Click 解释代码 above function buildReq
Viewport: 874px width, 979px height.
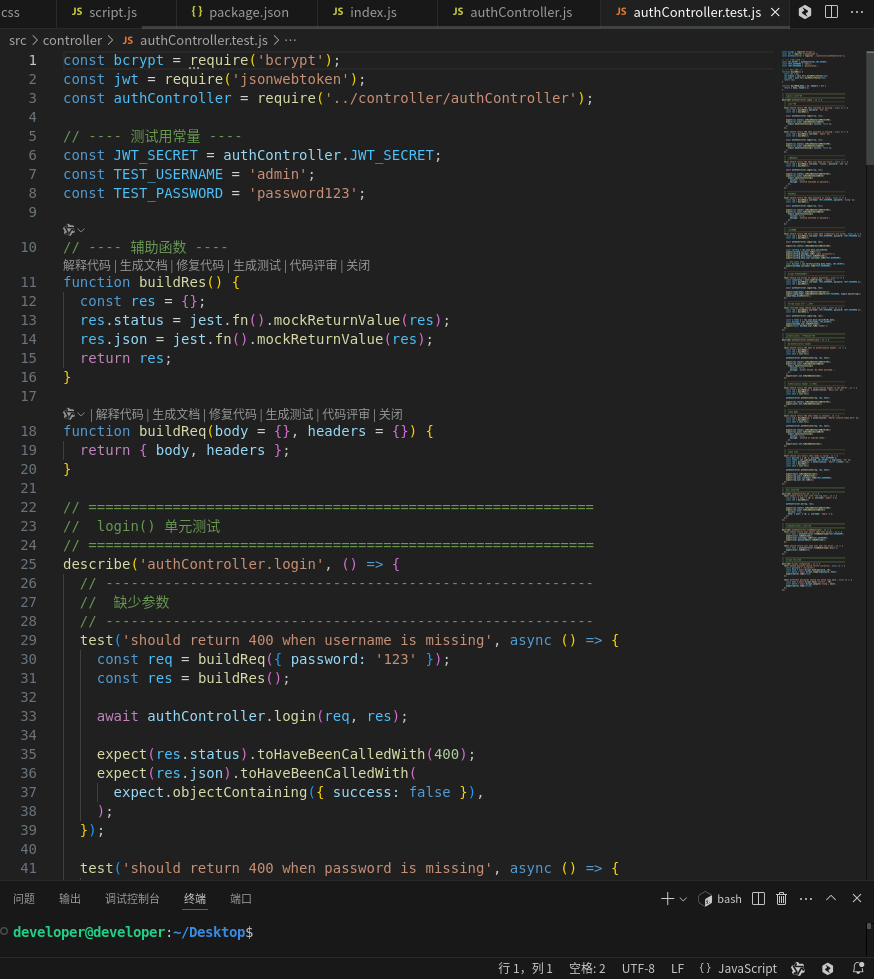tap(119, 414)
